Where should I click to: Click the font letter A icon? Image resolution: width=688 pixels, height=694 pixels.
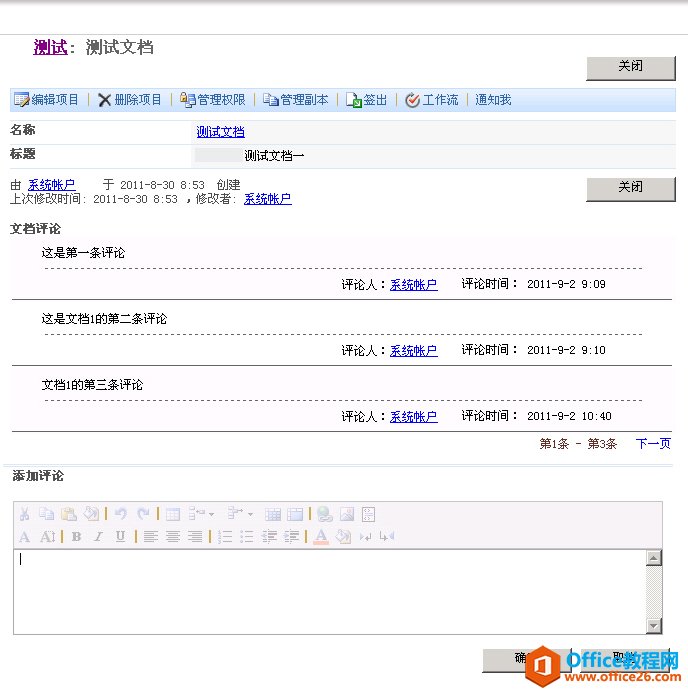[25, 537]
